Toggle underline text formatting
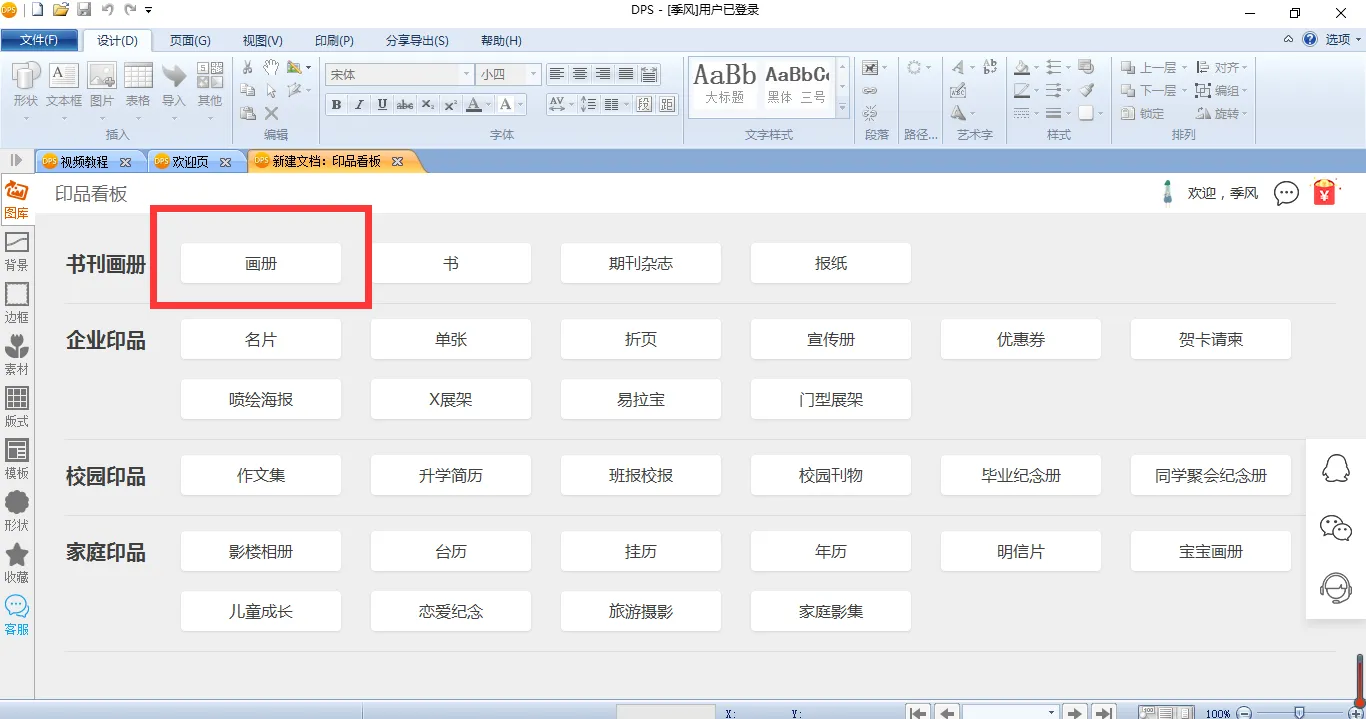 [382, 105]
